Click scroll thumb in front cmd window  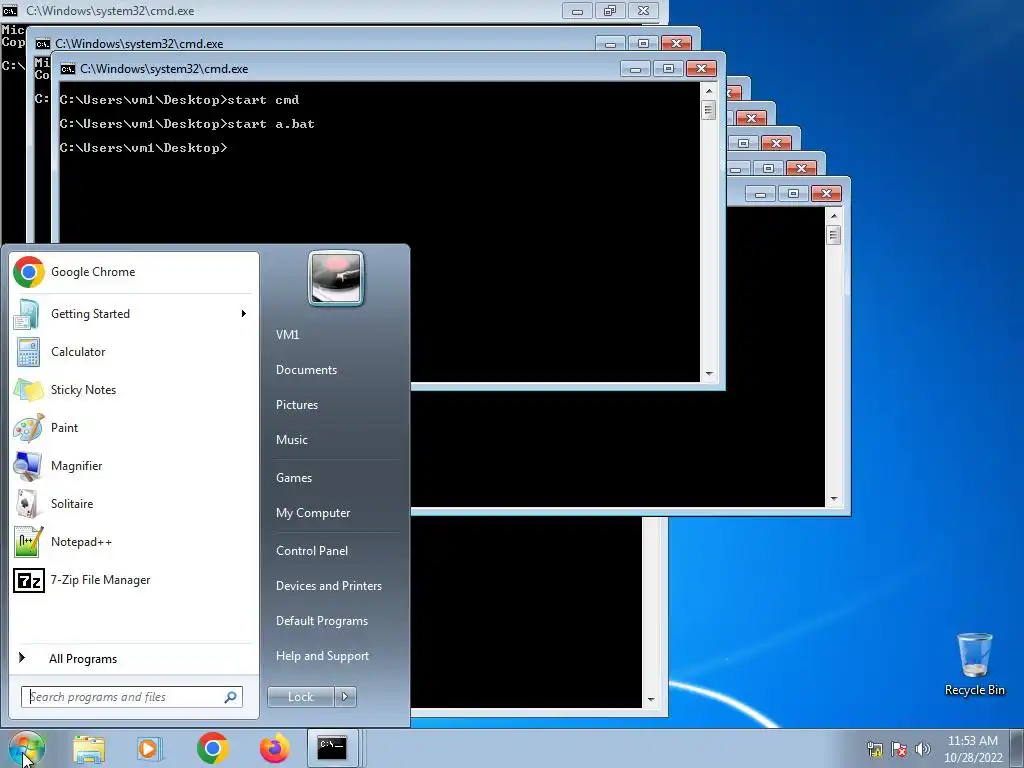(709, 109)
